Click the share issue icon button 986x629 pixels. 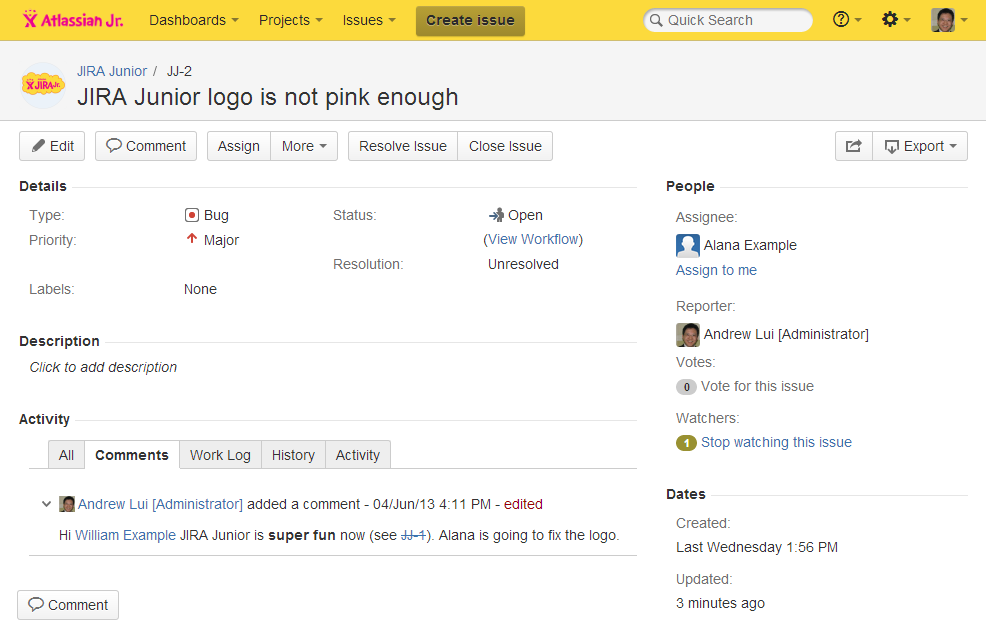(x=853, y=146)
